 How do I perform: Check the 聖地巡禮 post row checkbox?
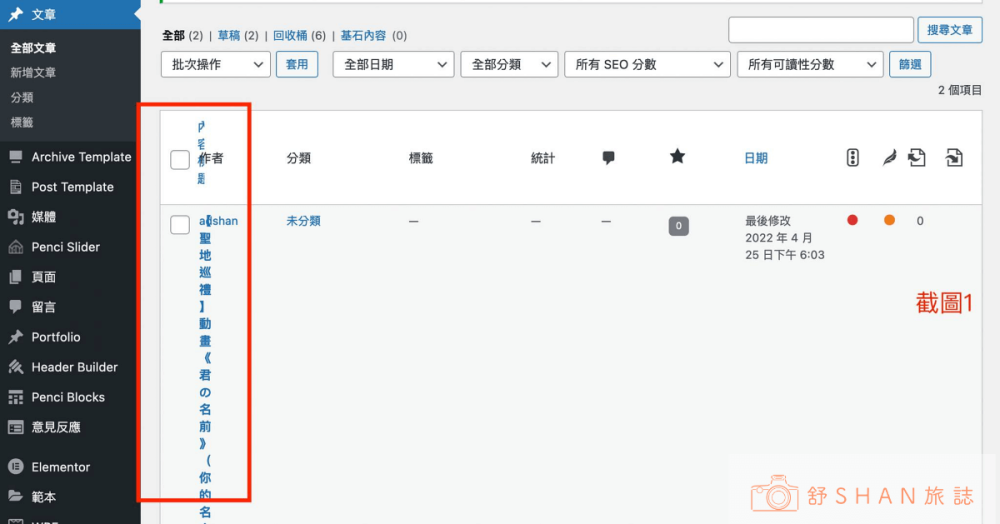(x=180, y=224)
